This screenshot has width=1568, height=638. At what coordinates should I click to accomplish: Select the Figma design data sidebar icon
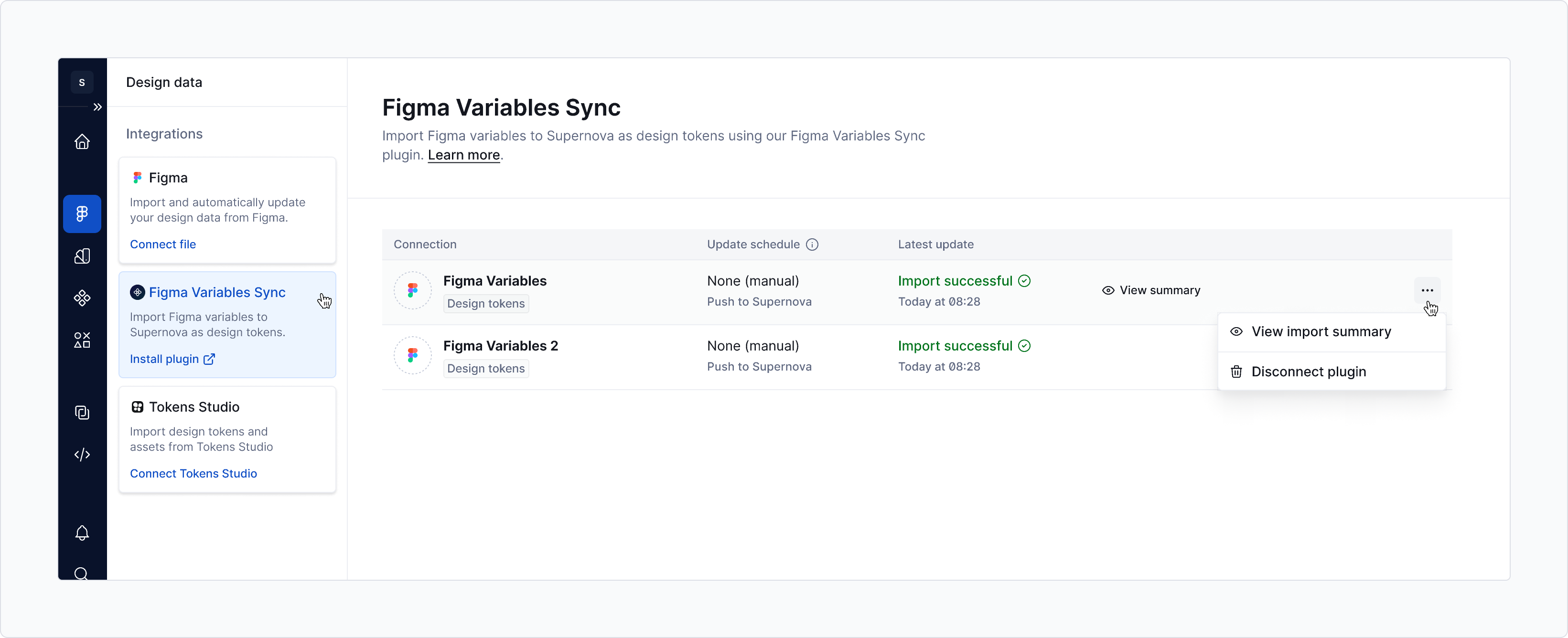82,213
